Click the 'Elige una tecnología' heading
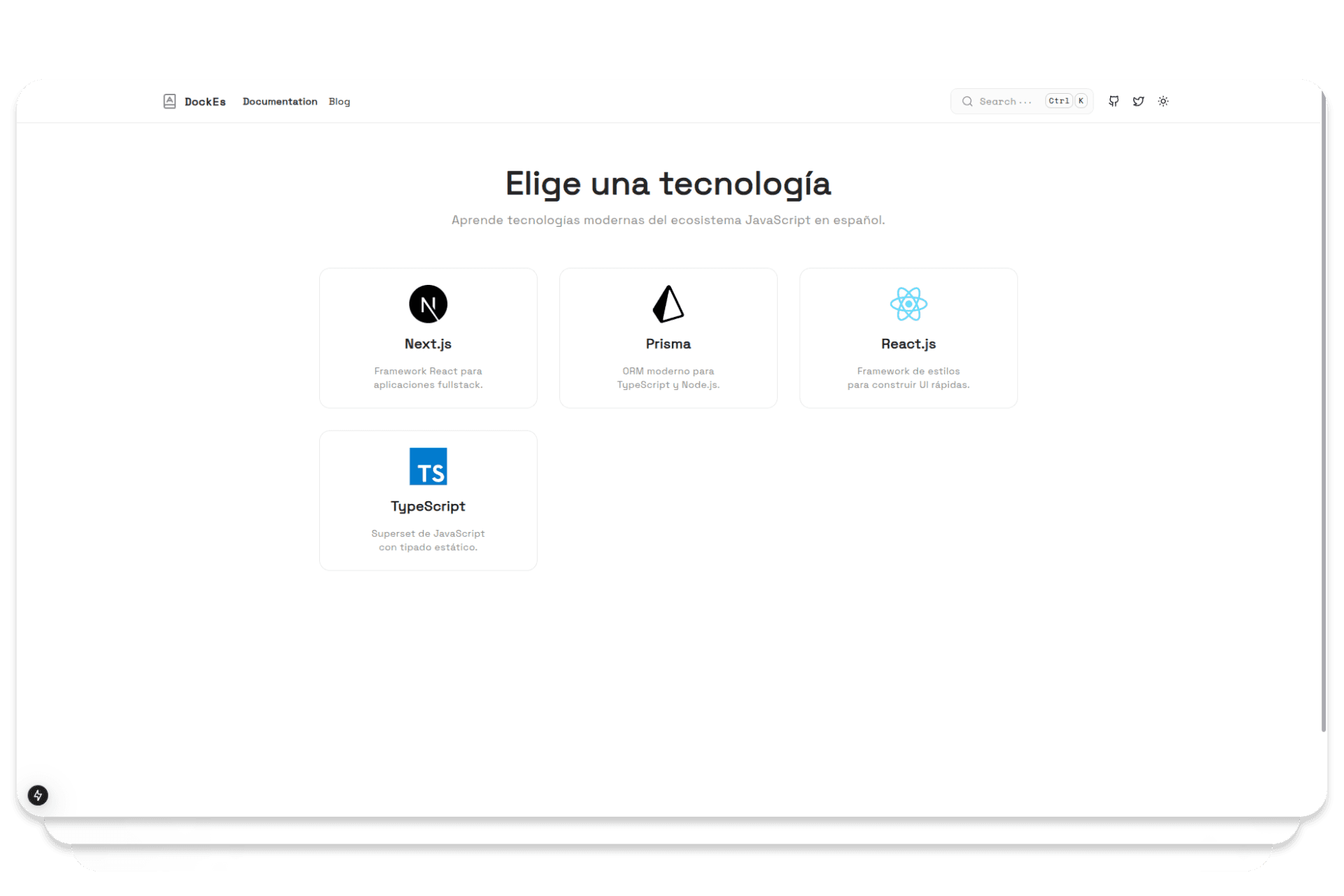The height and width of the screenshot is (896, 1344). click(668, 183)
